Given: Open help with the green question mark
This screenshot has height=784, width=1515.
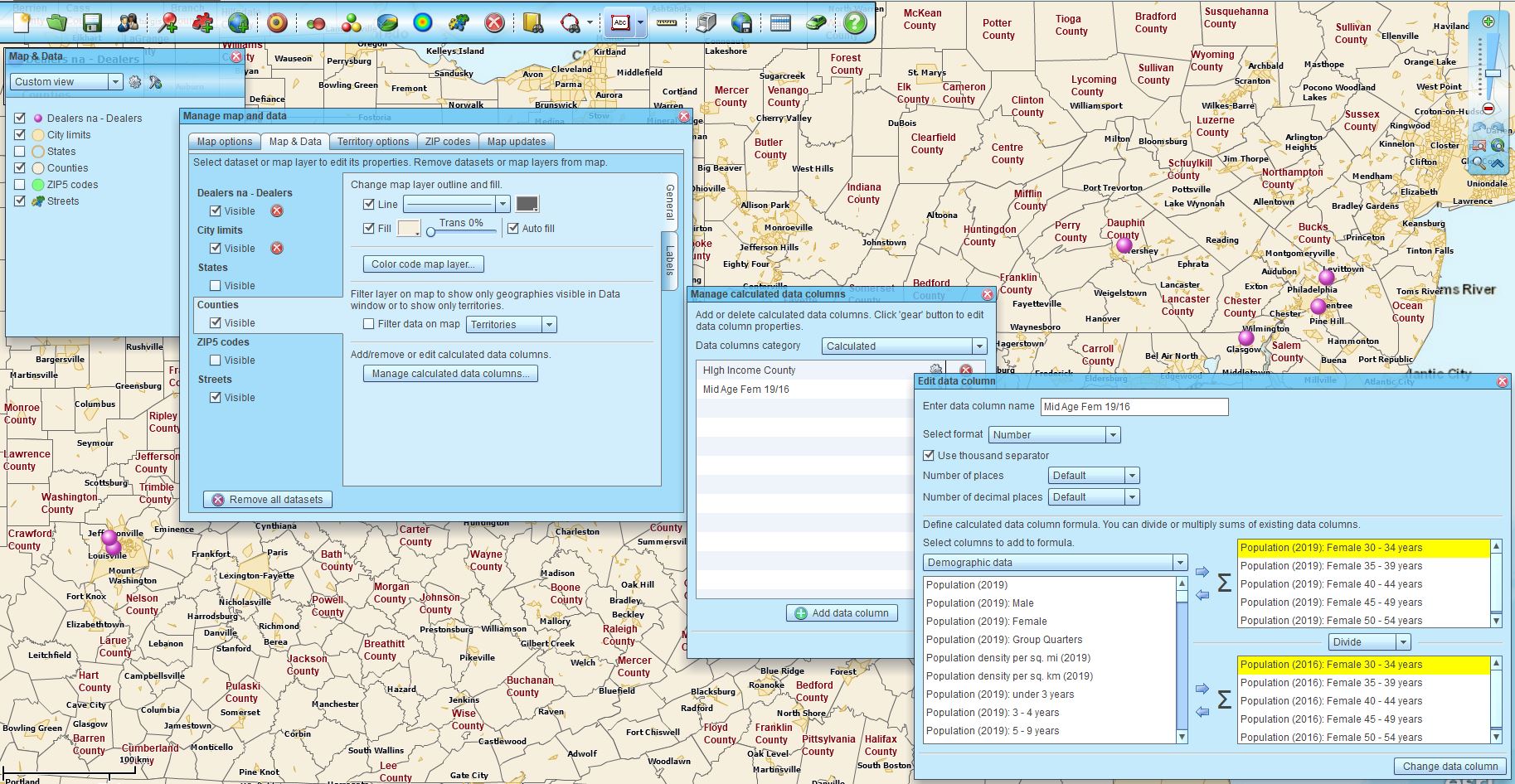Looking at the screenshot, I should (x=855, y=22).
